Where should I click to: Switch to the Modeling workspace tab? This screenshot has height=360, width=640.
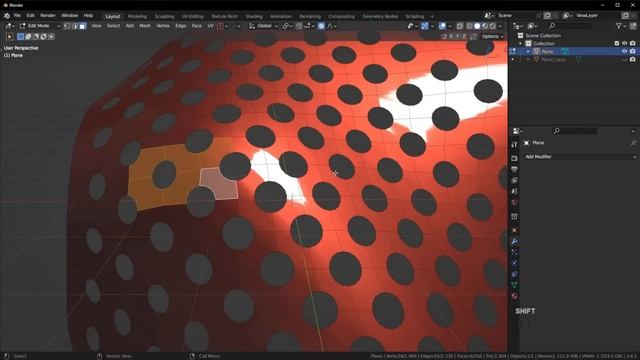[x=137, y=16]
